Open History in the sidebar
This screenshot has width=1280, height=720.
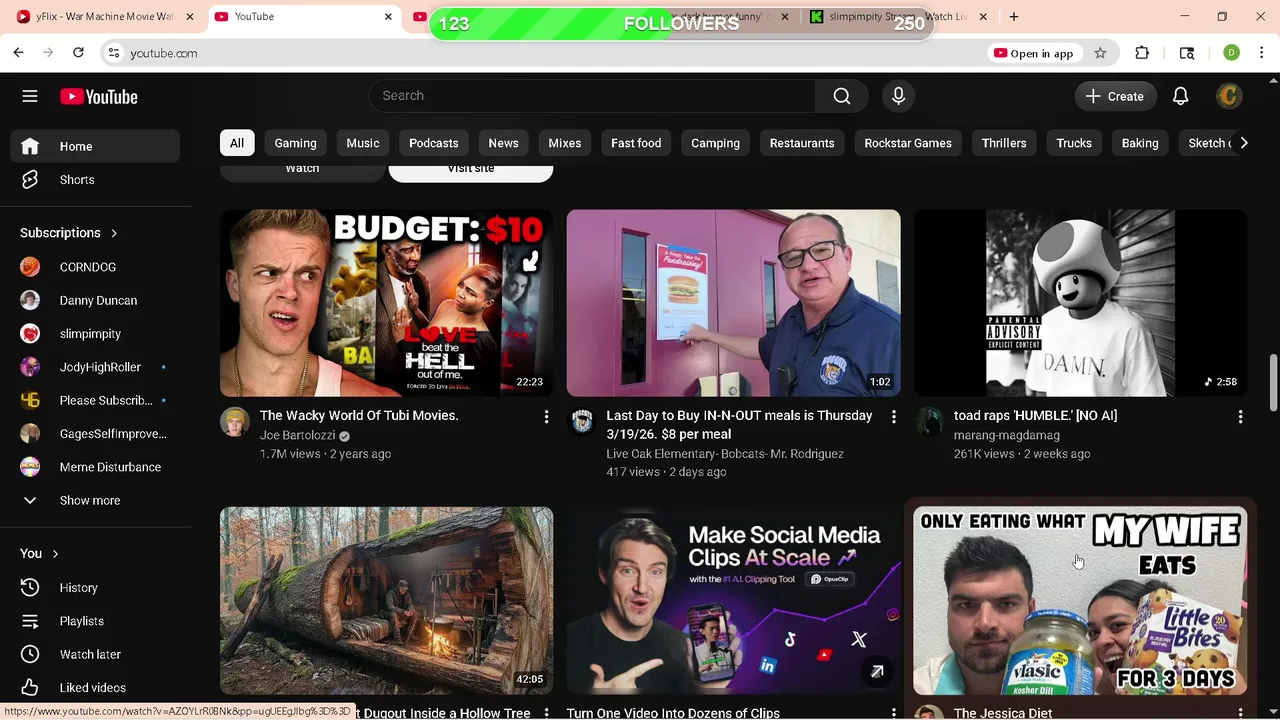pos(96,588)
